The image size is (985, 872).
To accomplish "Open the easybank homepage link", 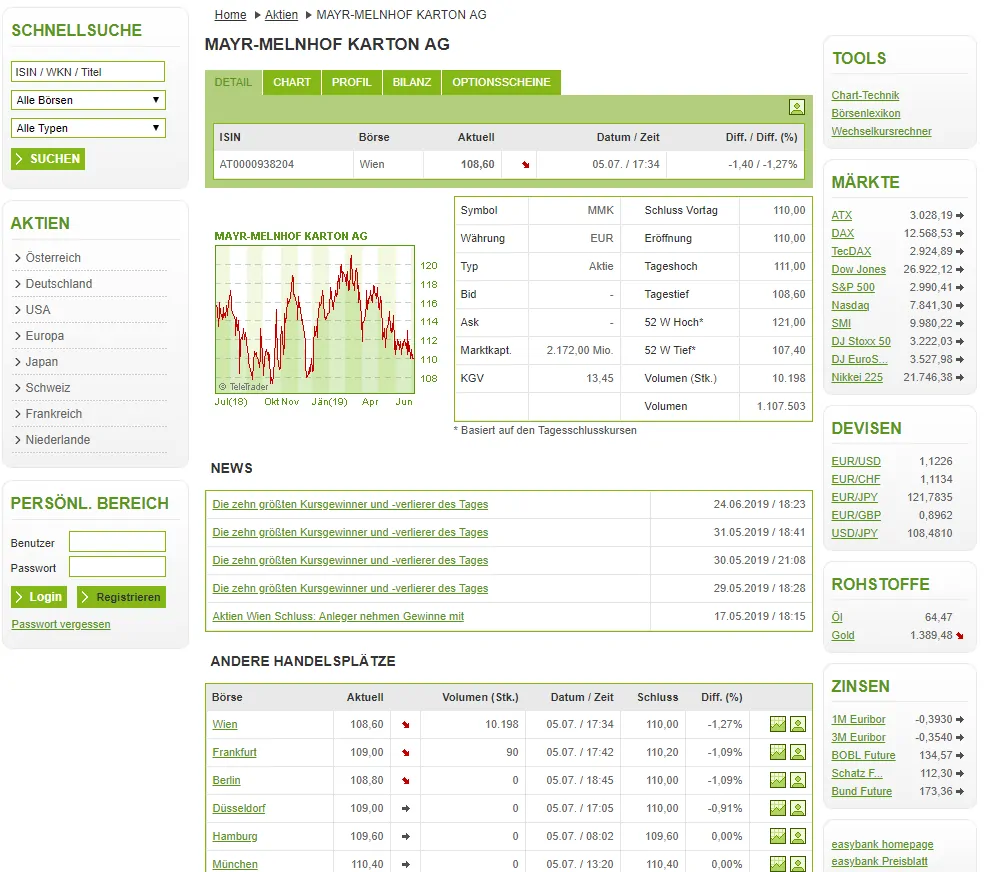I will coord(882,845).
